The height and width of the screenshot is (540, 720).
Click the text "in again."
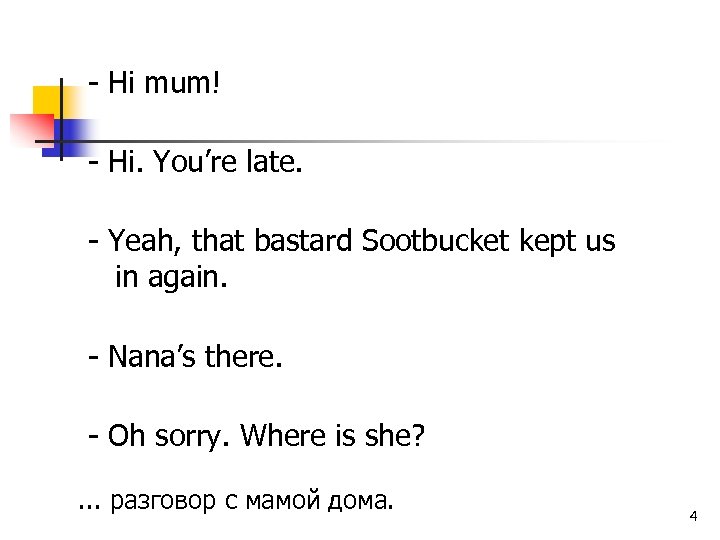click(x=172, y=276)
